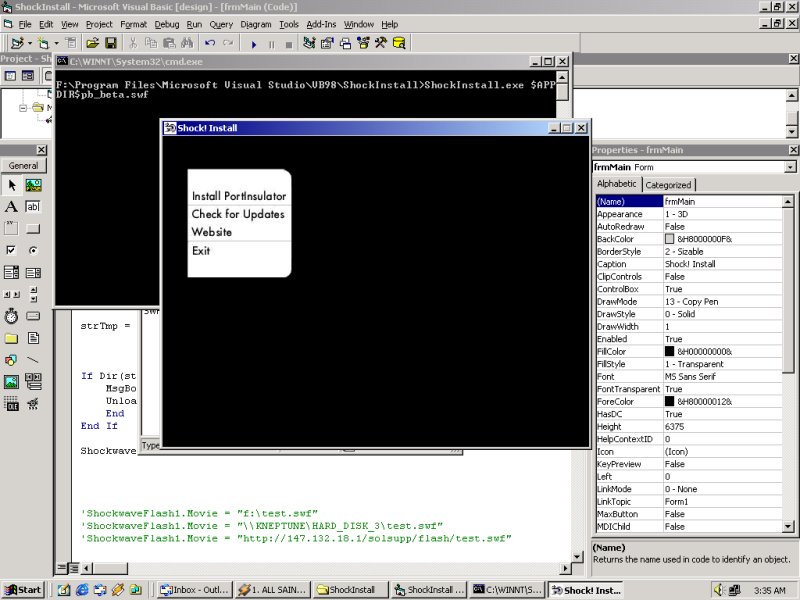Choose the OLE container control tool

[x=11, y=404]
